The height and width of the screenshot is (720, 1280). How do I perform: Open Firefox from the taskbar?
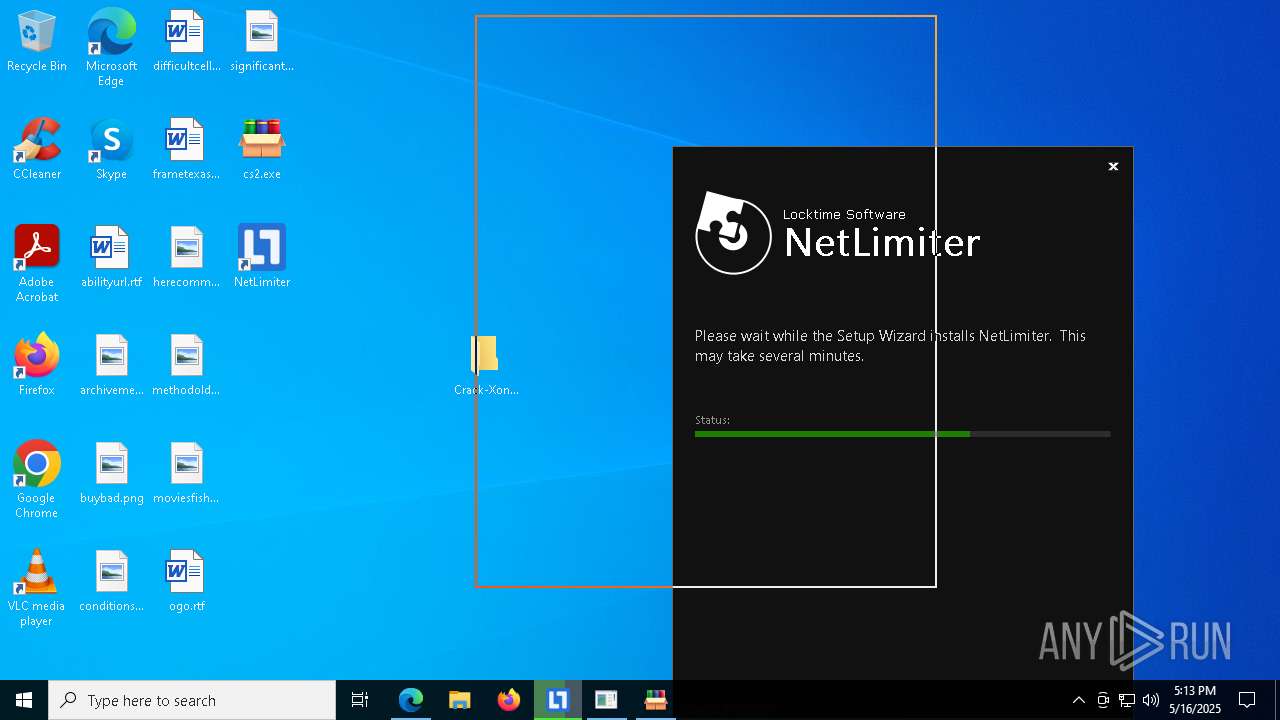coord(509,700)
